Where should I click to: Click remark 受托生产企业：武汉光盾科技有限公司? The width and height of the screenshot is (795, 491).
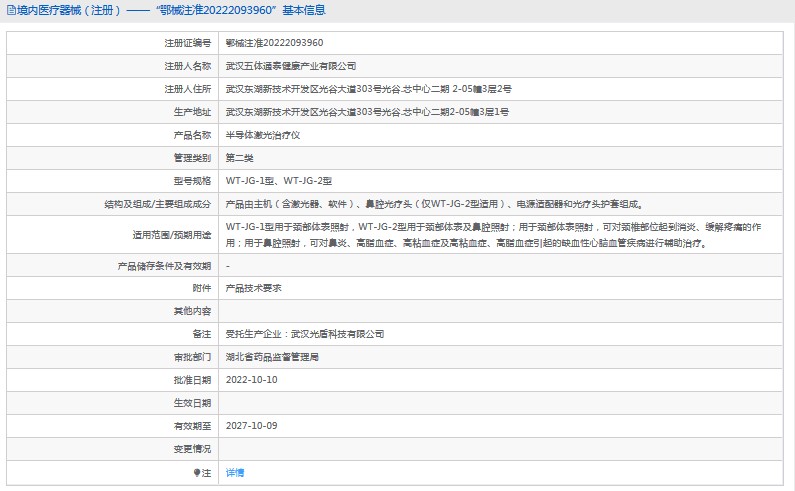pyautogui.click(x=305, y=334)
